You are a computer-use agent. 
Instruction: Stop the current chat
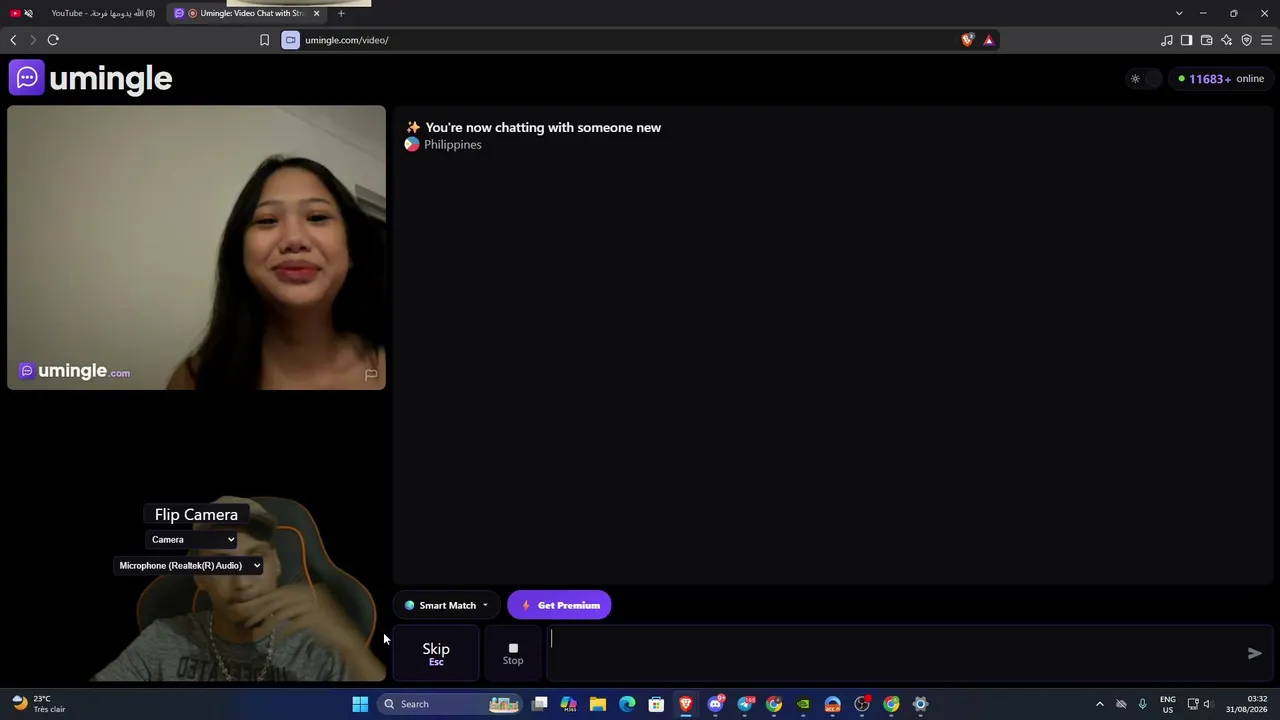(513, 653)
